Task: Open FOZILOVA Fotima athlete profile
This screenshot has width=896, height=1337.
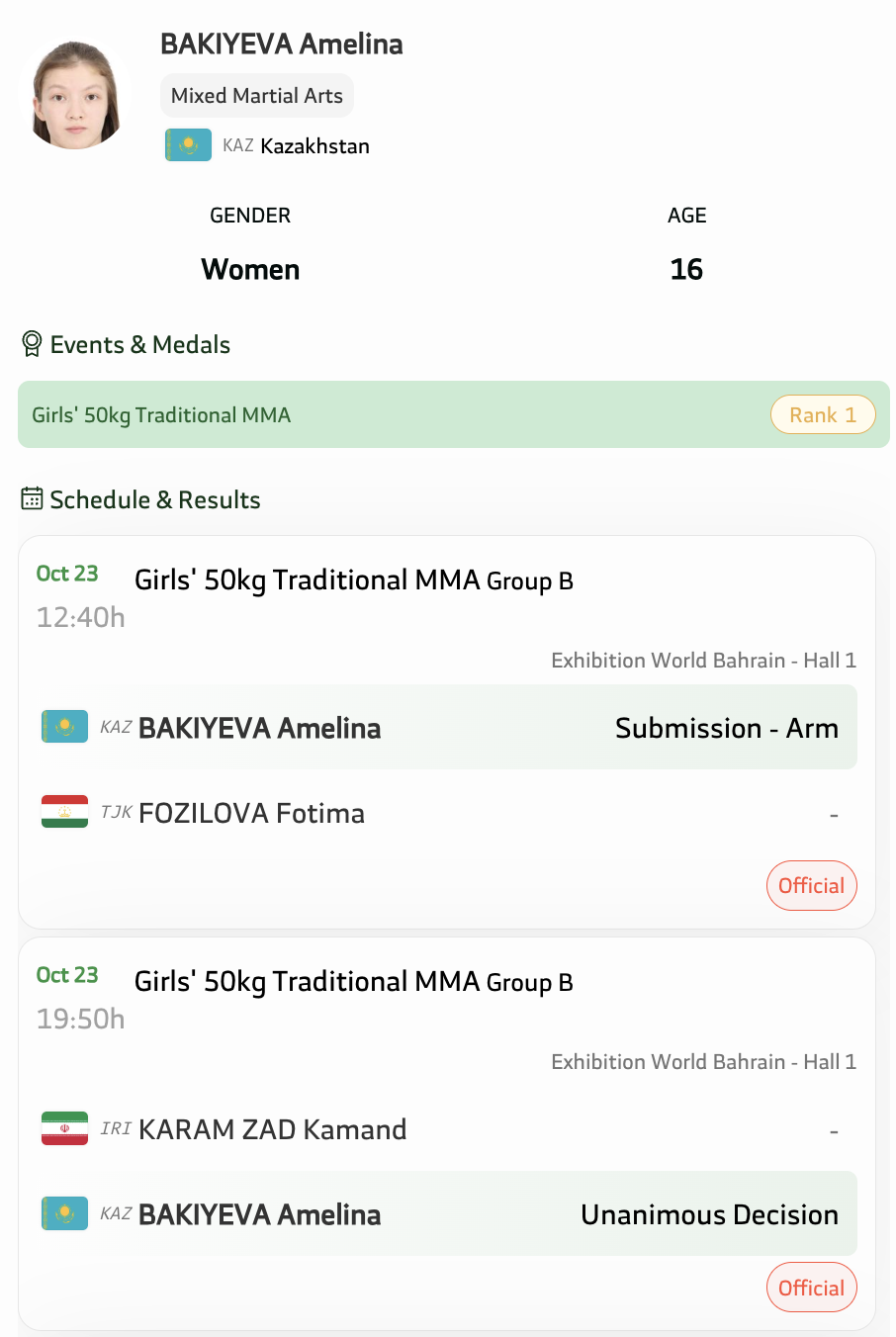Action: tap(251, 813)
